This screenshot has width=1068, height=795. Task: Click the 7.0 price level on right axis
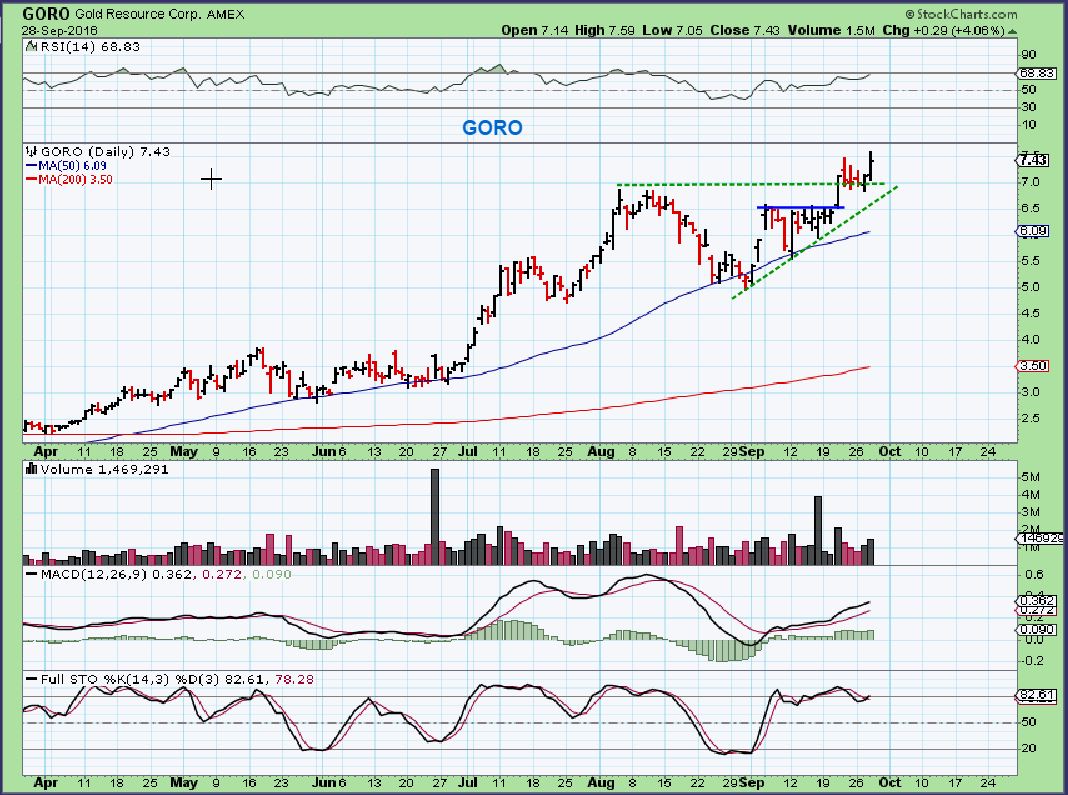click(1030, 181)
